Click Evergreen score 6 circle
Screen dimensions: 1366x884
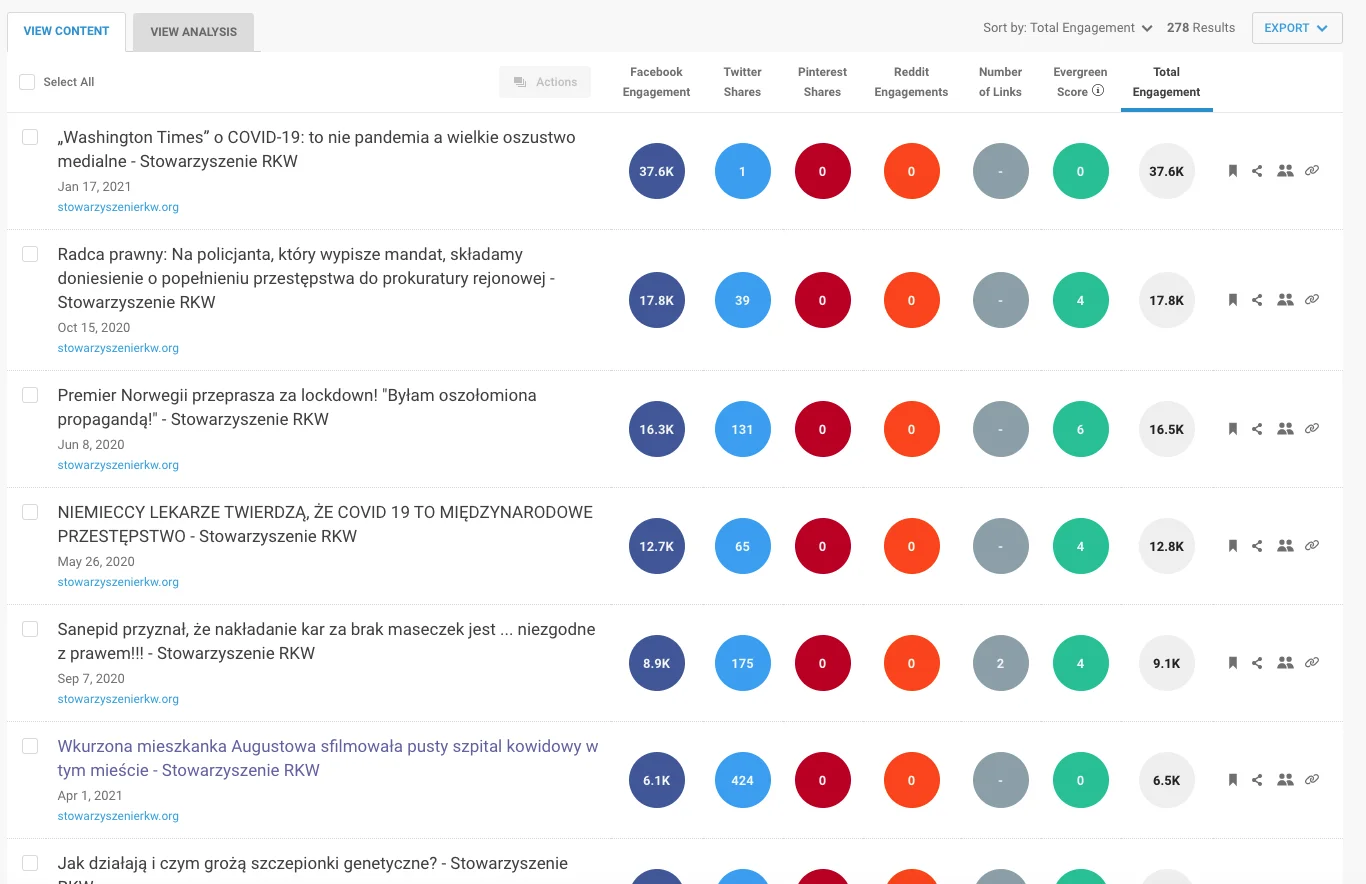1080,429
